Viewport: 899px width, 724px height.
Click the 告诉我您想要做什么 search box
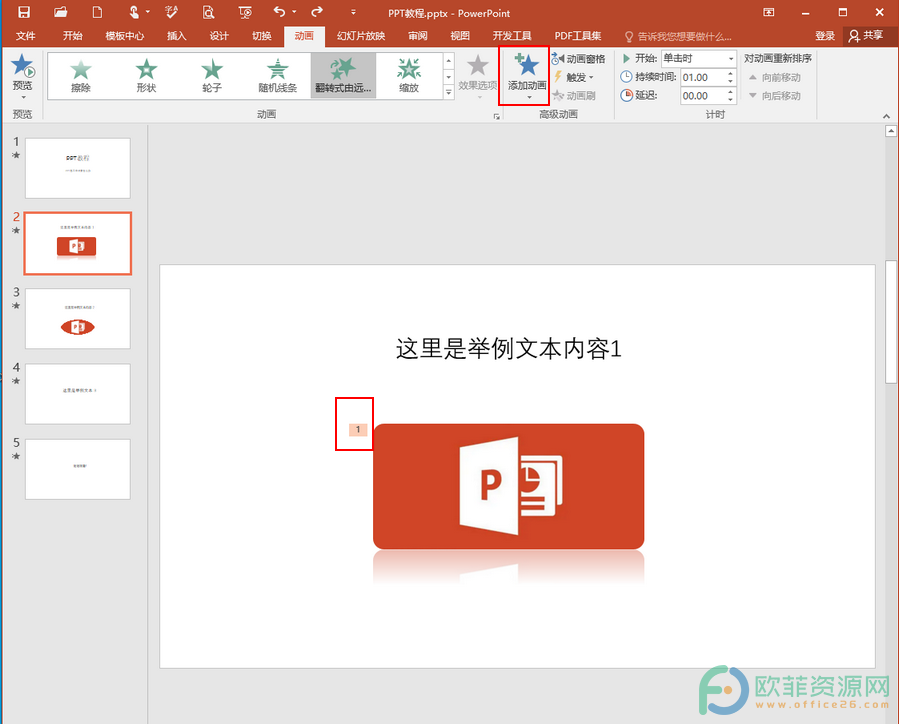678,37
